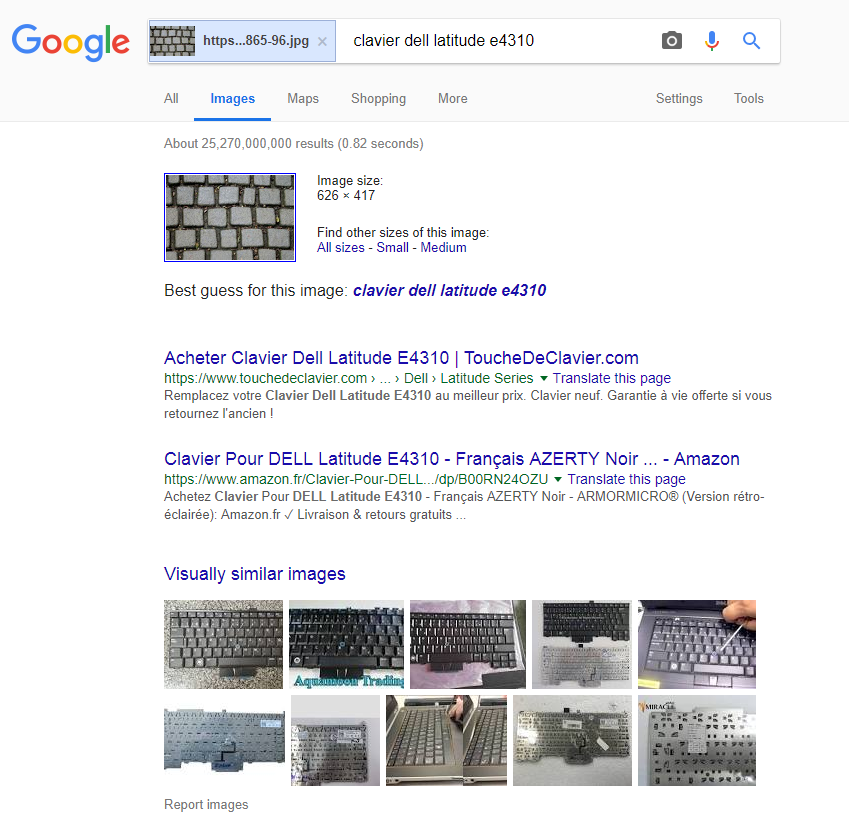Open the Settings menu

679,99
